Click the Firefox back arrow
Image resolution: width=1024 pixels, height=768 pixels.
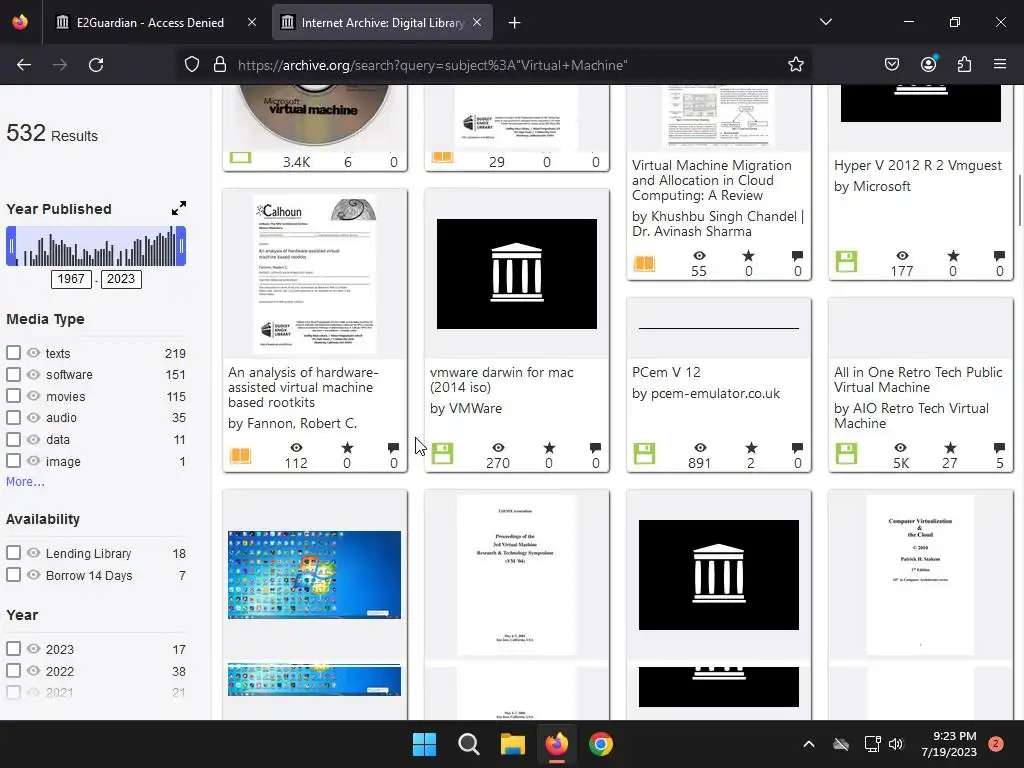coord(24,65)
